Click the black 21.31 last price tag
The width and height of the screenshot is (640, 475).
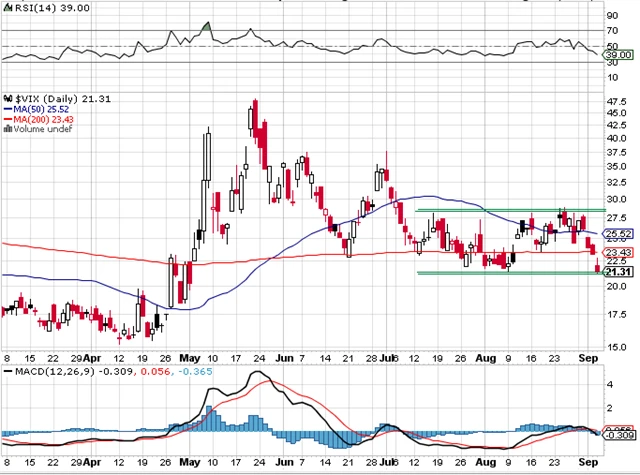click(619, 271)
